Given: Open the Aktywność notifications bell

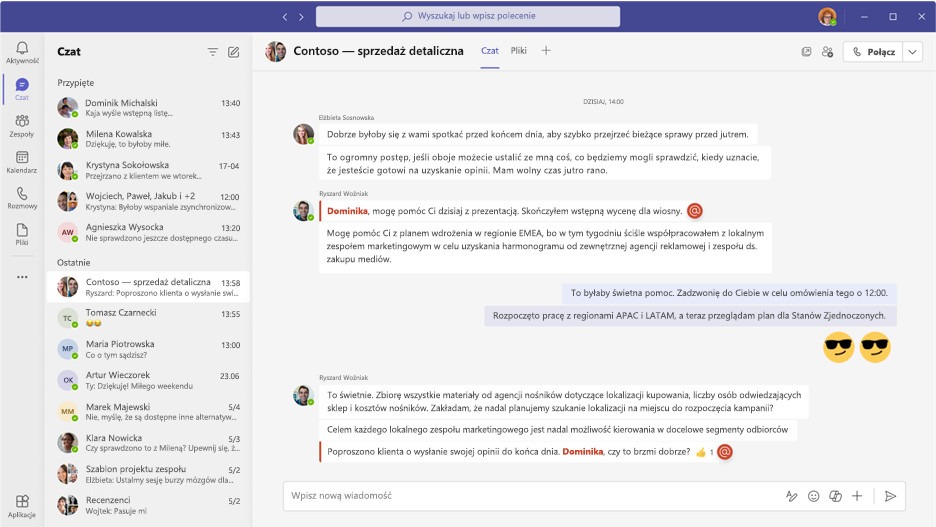Looking at the screenshot, I should point(22,52).
